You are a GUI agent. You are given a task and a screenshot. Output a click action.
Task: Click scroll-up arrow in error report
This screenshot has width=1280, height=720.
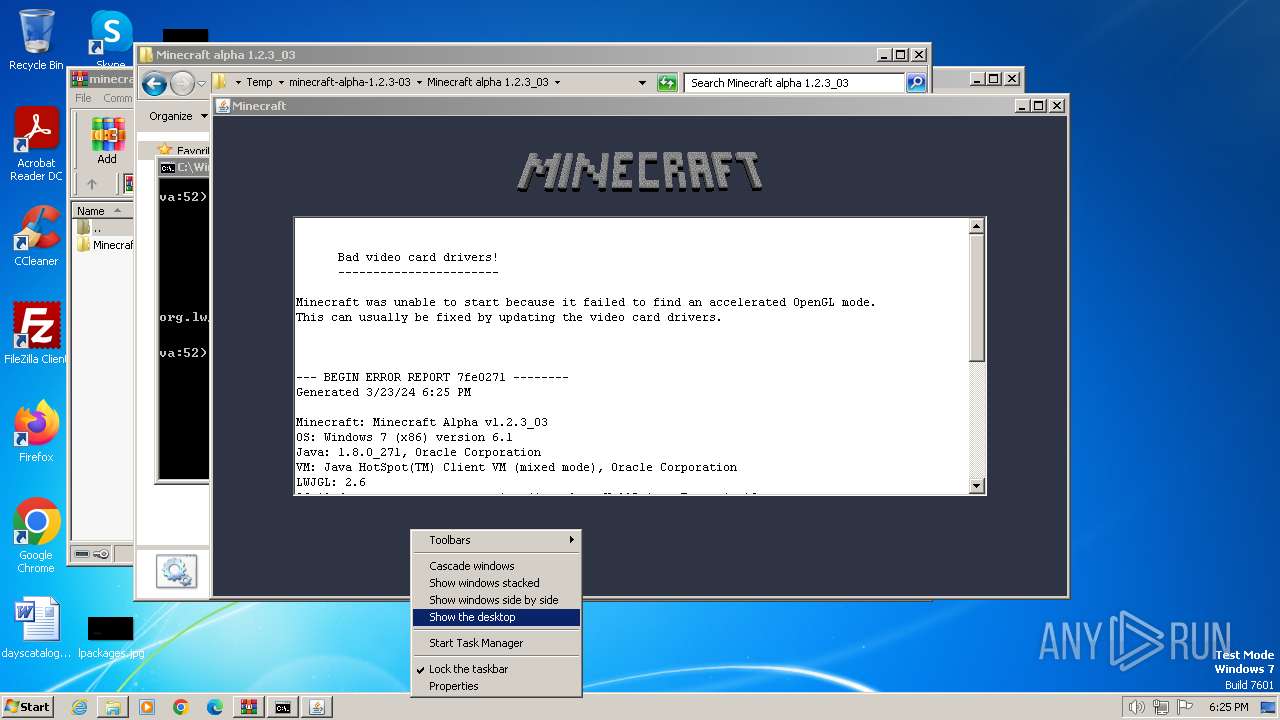click(977, 227)
